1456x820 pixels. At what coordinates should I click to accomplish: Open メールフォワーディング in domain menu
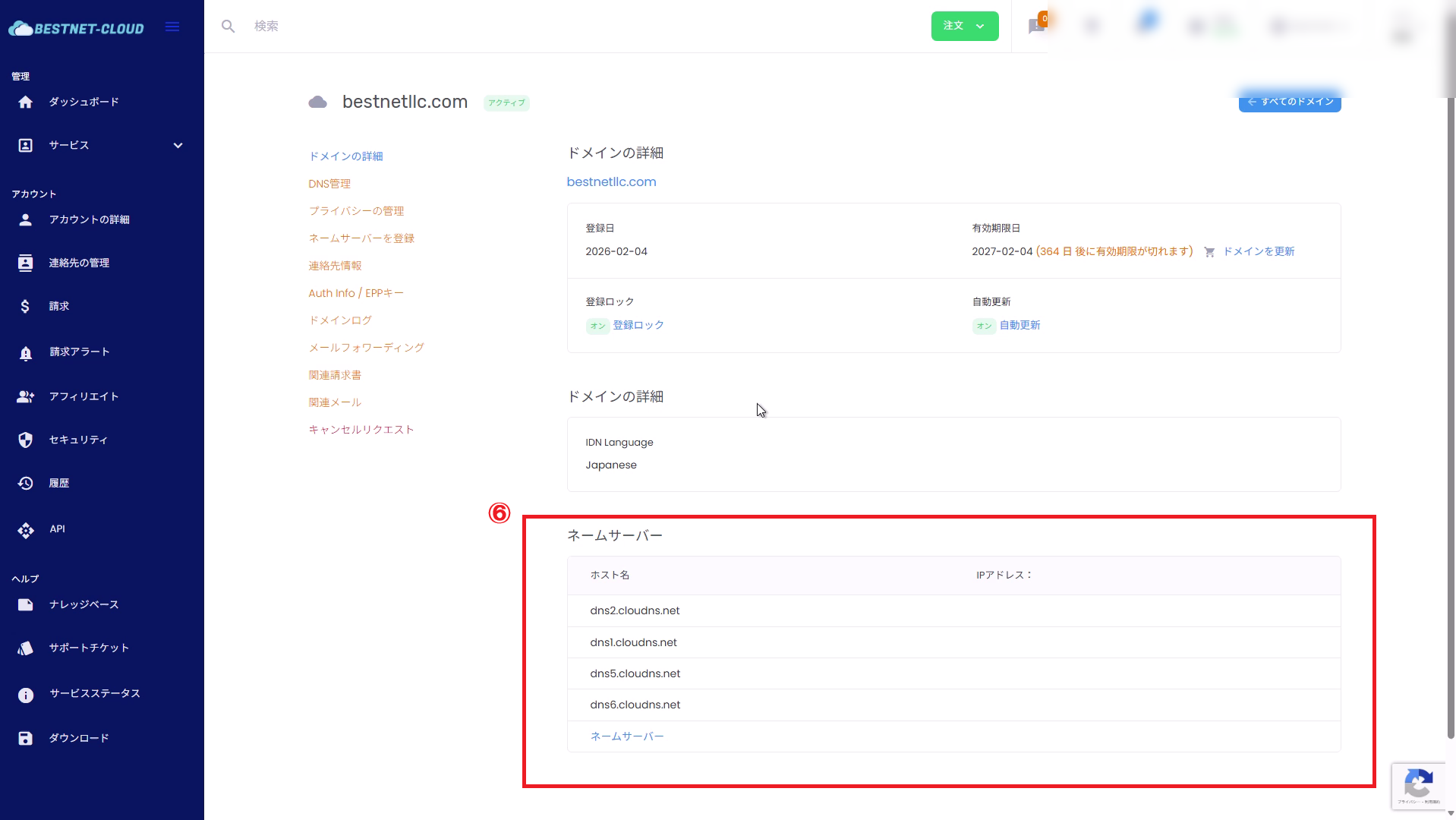(x=366, y=348)
